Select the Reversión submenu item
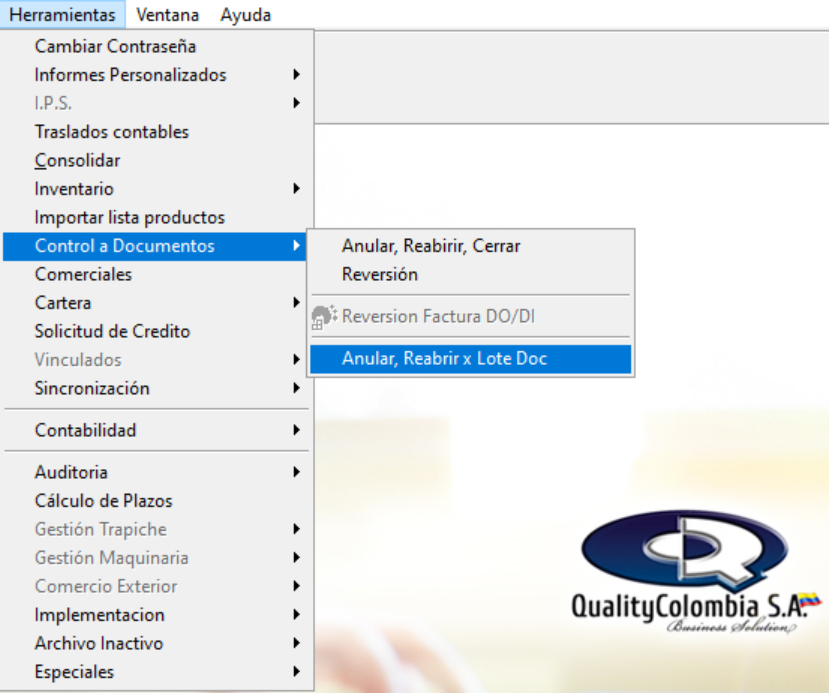 pyautogui.click(x=471, y=275)
